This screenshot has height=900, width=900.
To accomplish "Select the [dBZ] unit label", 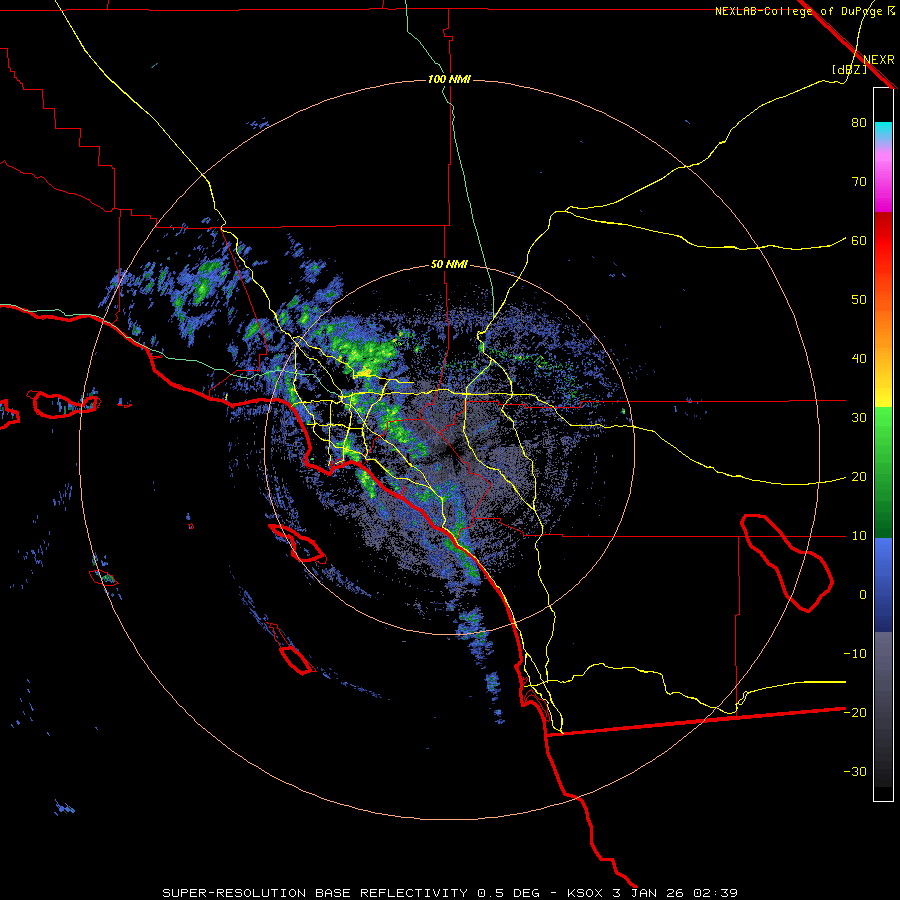I will click(849, 70).
